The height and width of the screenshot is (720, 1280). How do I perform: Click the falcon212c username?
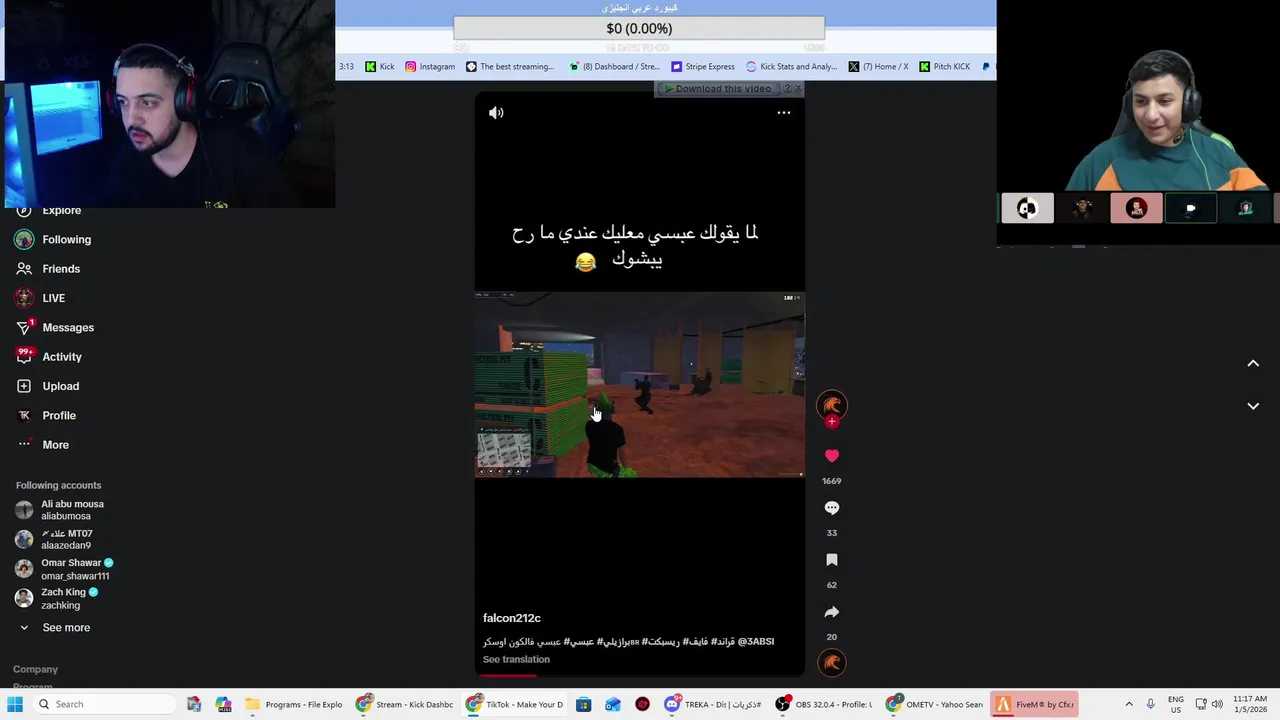pyautogui.click(x=512, y=618)
